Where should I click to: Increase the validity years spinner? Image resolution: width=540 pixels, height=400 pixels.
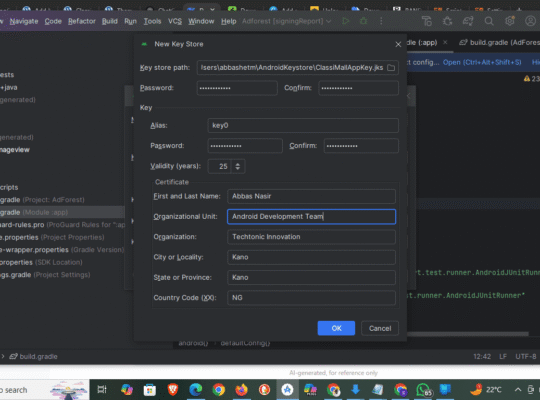click(238, 164)
